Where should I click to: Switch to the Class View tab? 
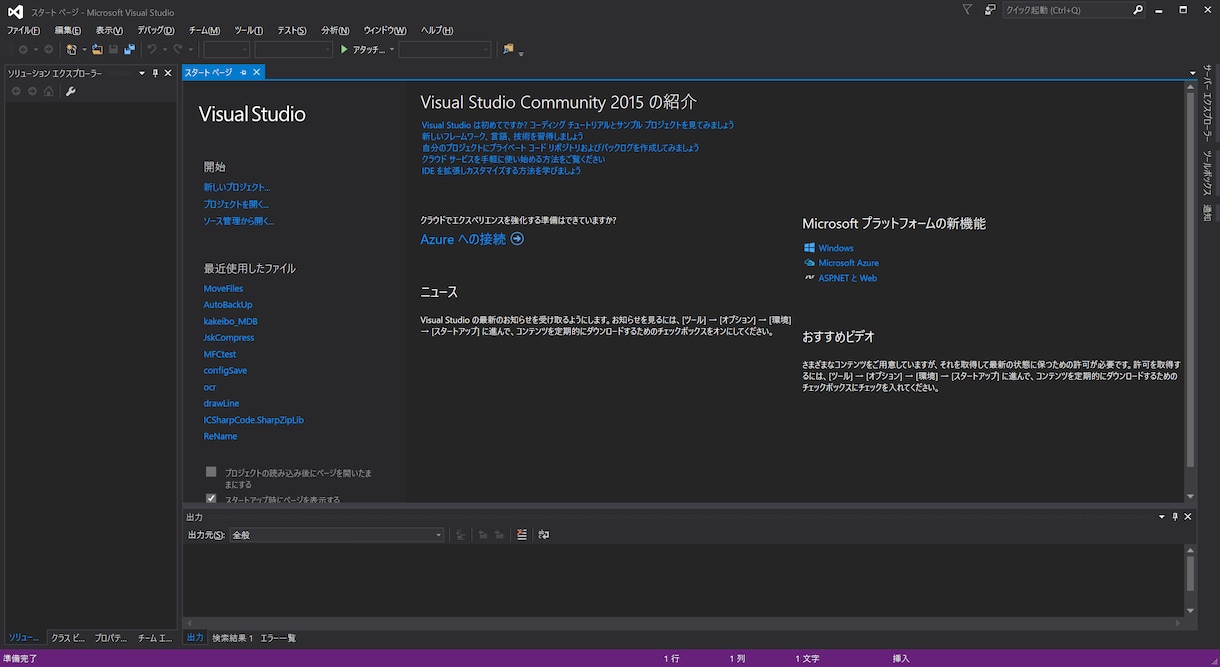coord(68,638)
